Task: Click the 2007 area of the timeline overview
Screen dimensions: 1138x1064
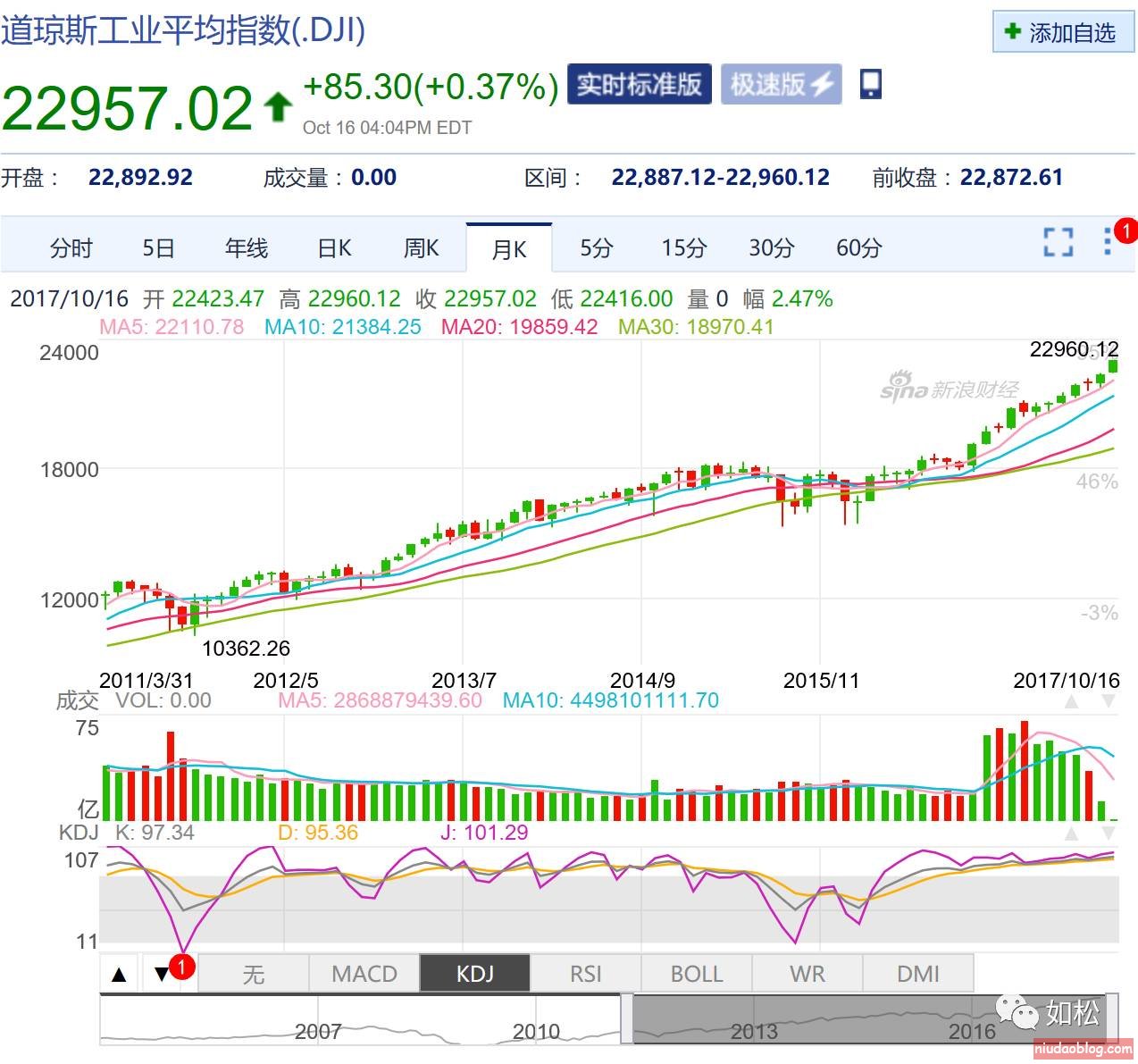Action: click(x=318, y=1032)
